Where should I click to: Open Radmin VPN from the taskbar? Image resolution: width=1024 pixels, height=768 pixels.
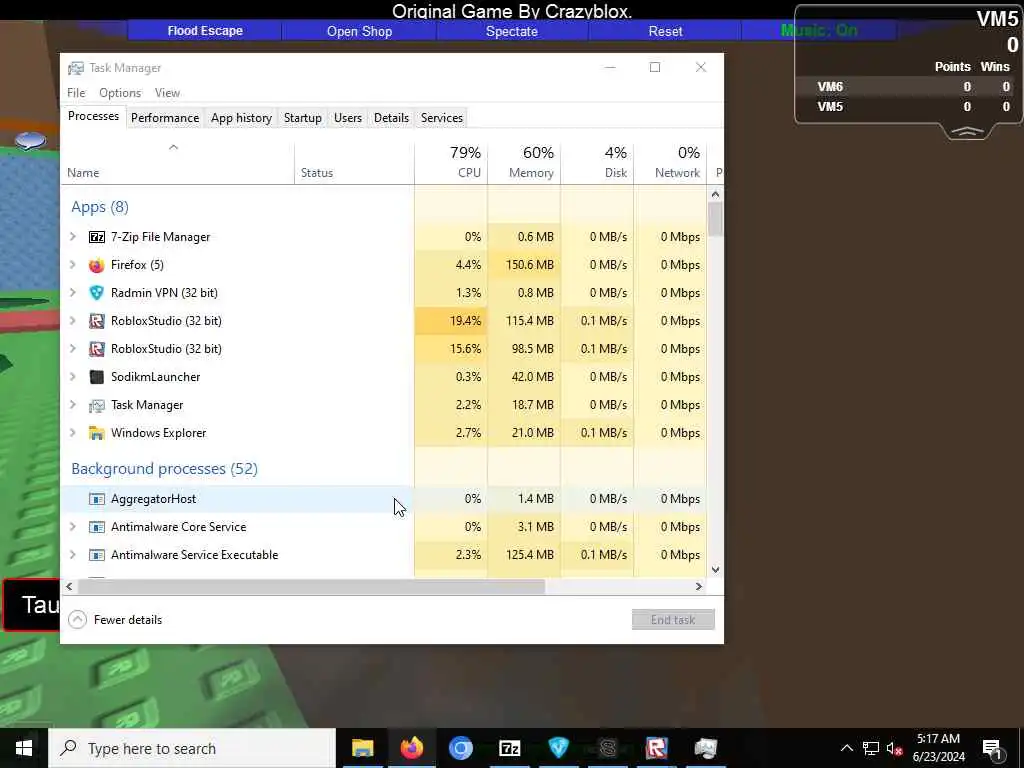coord(558,748)
